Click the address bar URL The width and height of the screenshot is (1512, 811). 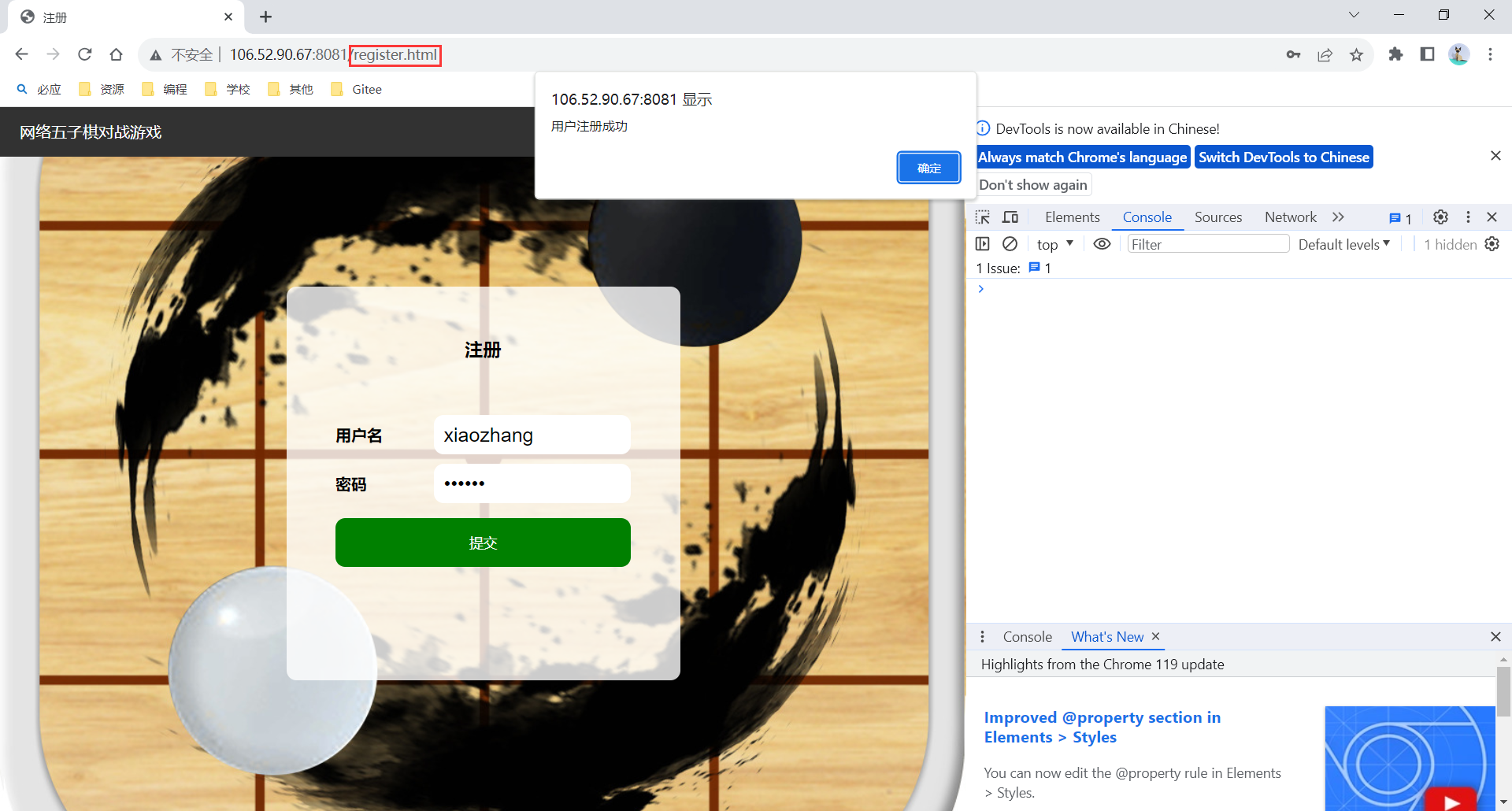[334, 54]
